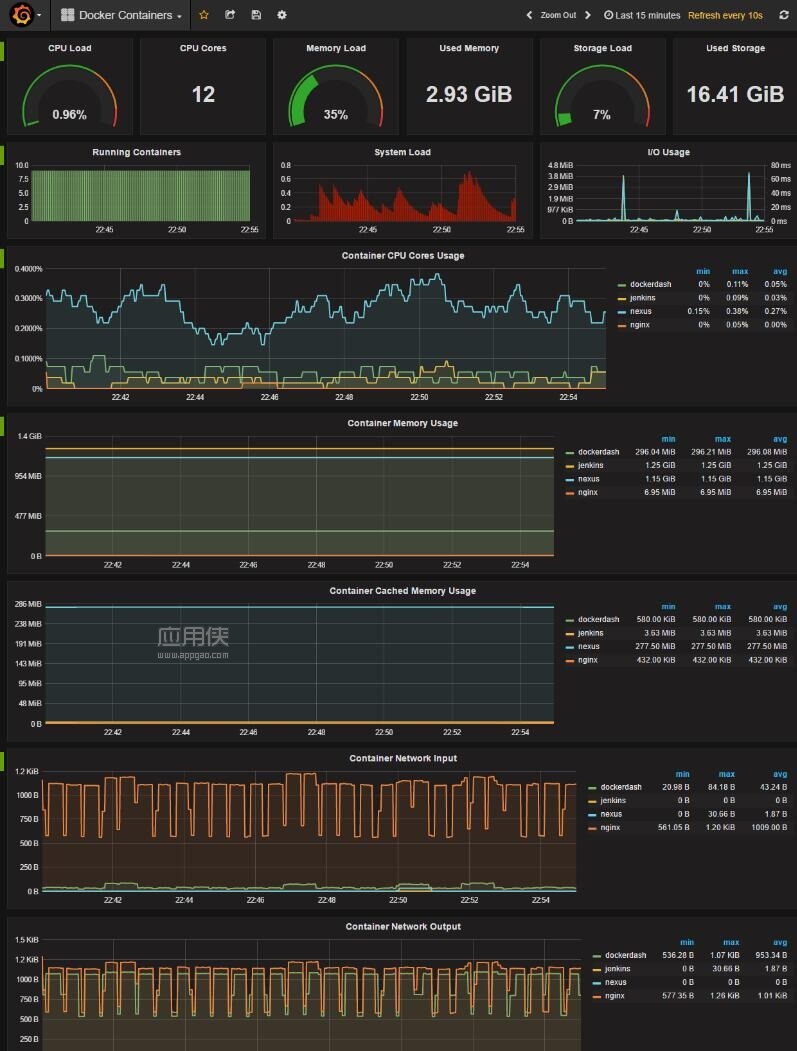This screenshot has height=1051, width=797.
Task: Open CPU Load panel title menu
Action: [x=70, y=48]
